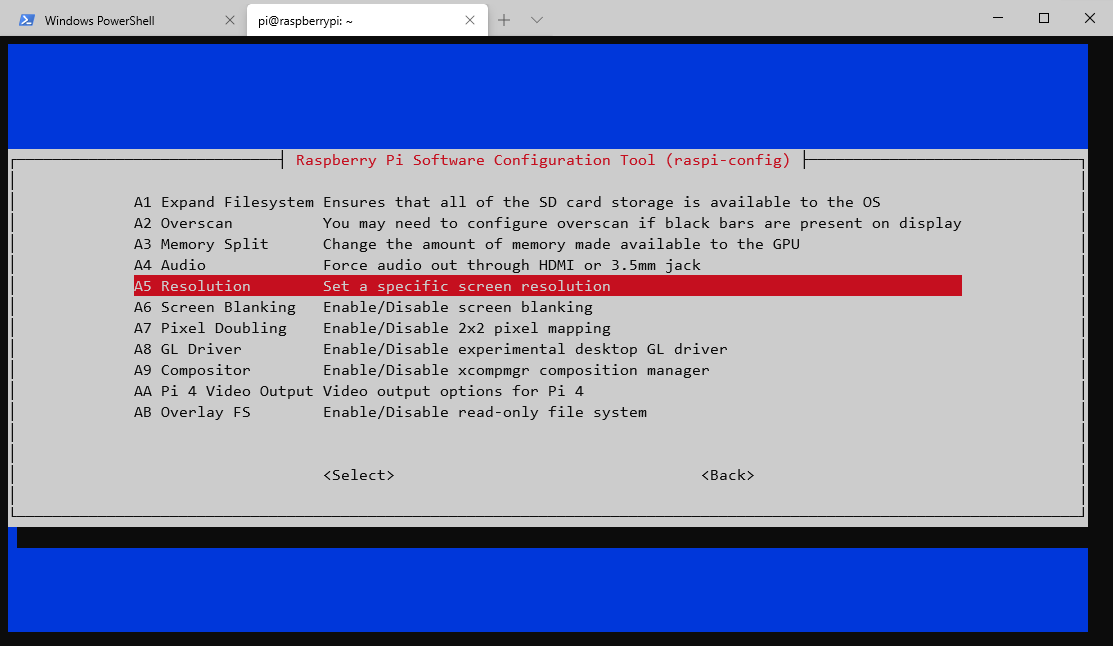Viewport: 1113px width, 646px height.
Task: Open the new tab profile dropdown arrow
Action: click(x=537, y=21)
